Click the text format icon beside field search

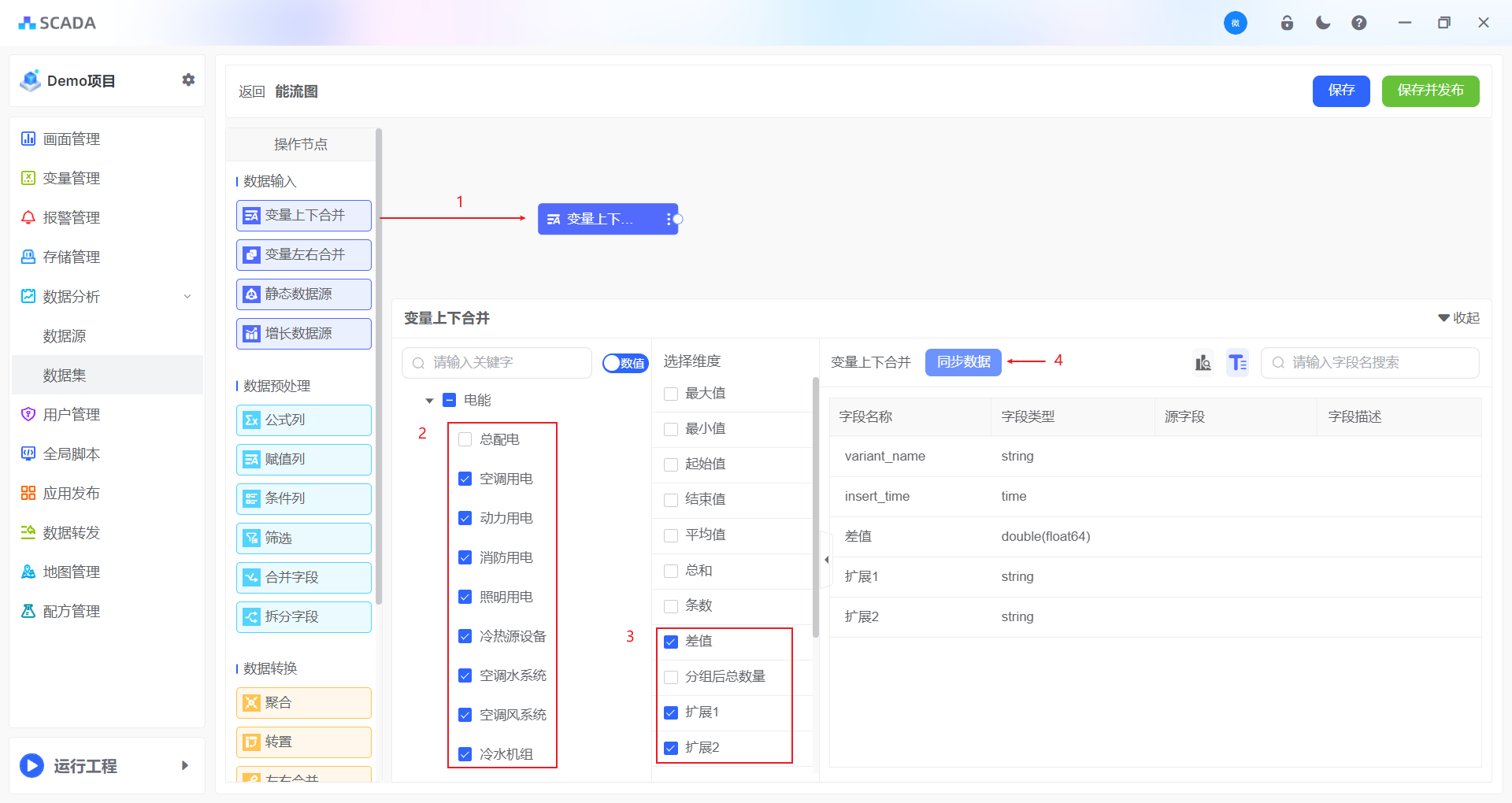pos(1237,362)
